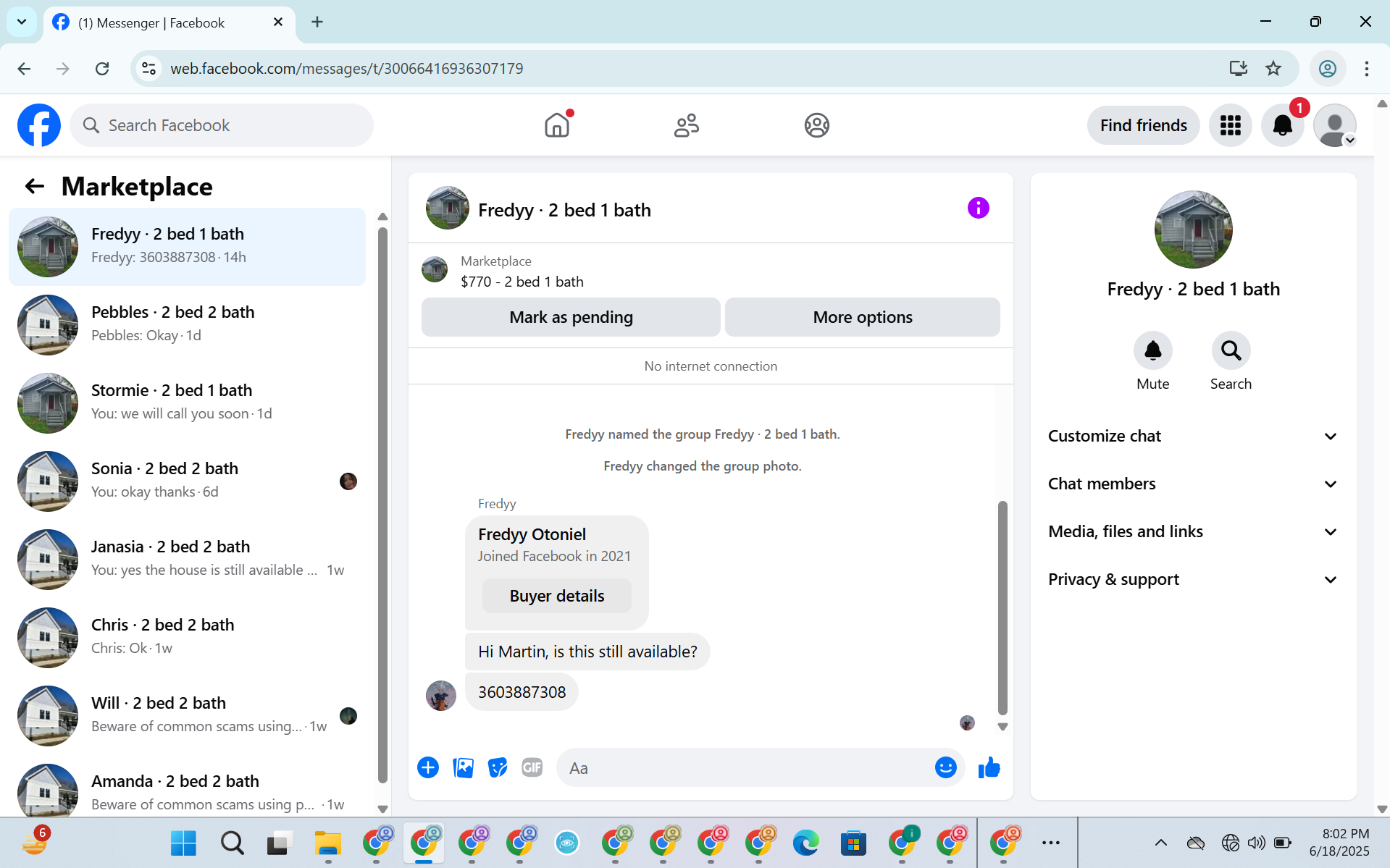The width and height of the screenshot is (1390, 868).
Task: View site information icon in address bar
Action: tap(148, 68)
